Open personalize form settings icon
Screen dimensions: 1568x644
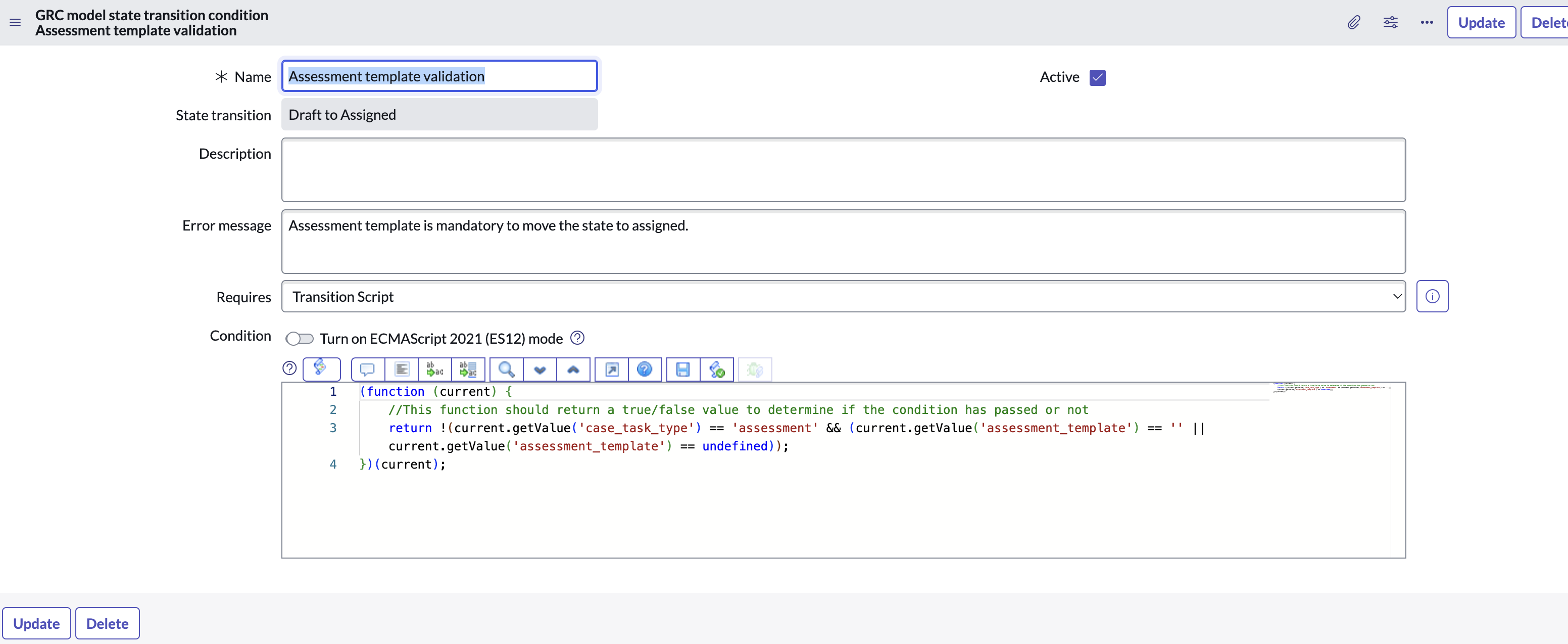(1390, 23)
